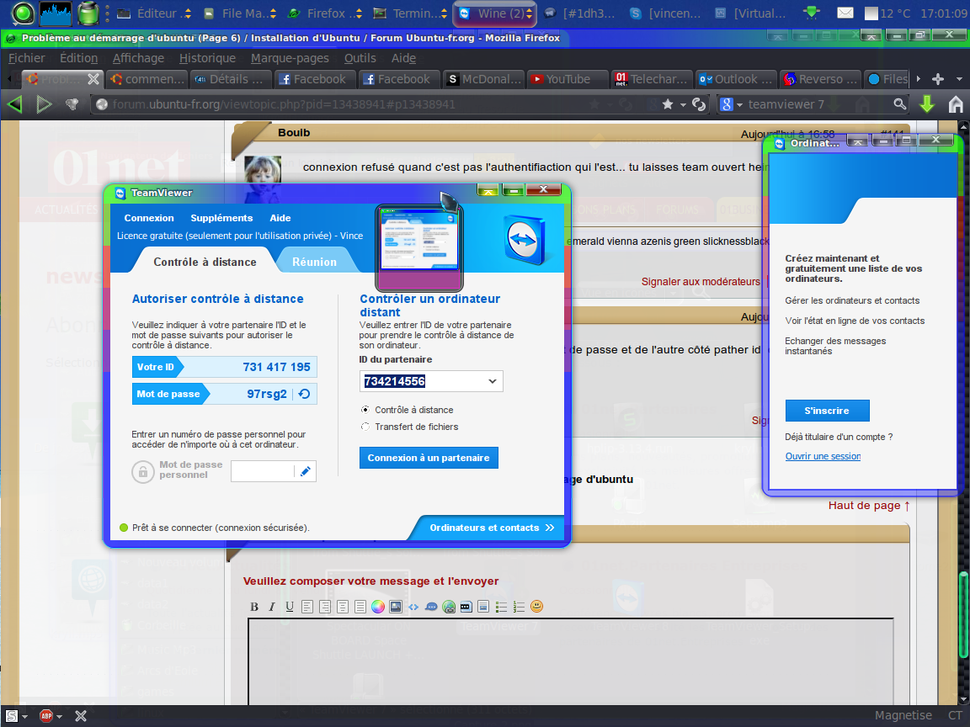This screenshot has height=727, width=970.
Task: Open the Termin... entry in the top panel
Action: pyautogui.click(x=411, y=14)
